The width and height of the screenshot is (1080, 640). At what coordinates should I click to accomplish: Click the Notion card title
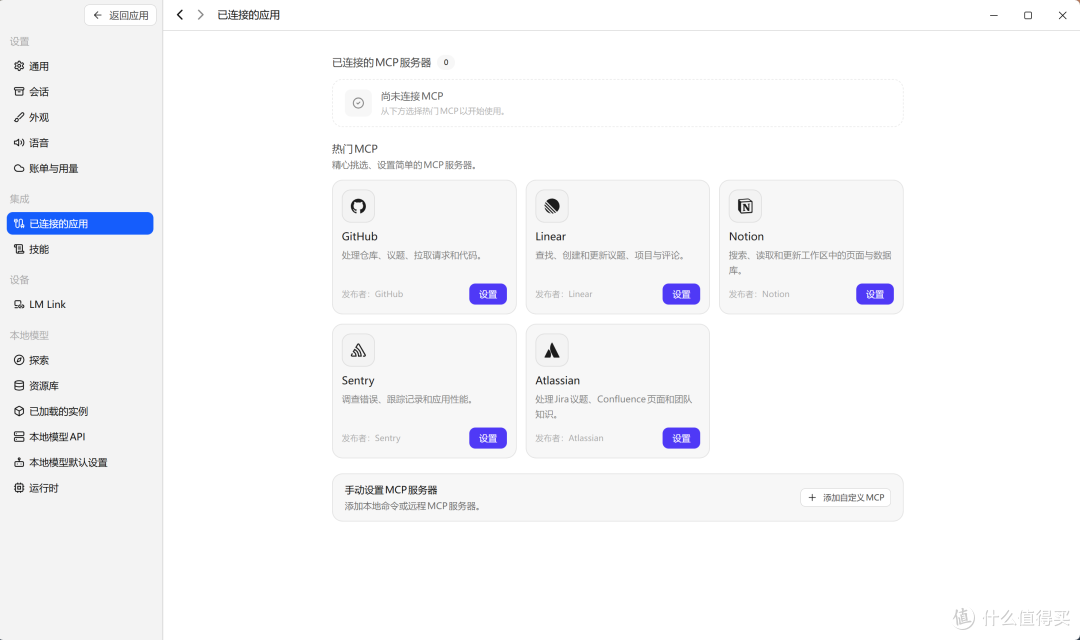point(746,236)
